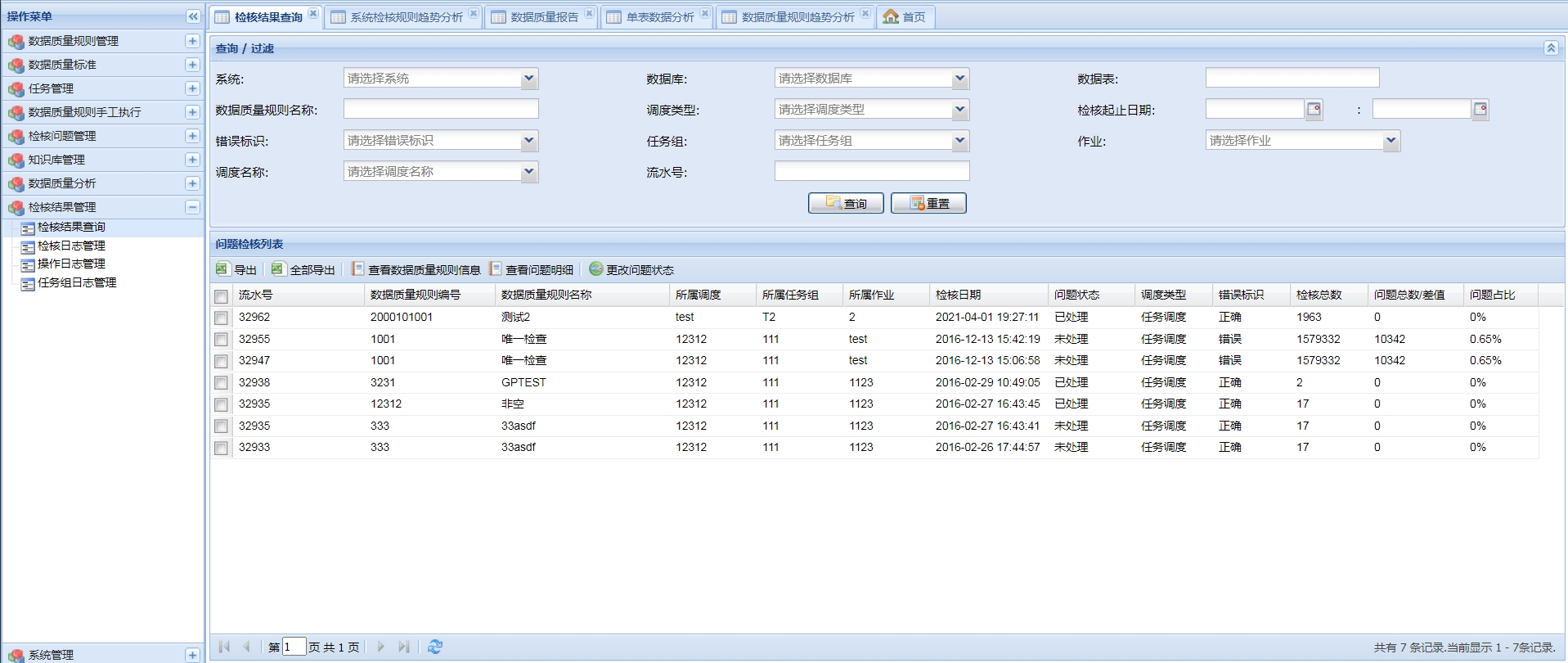
Task: Collapse the 查询/过滤 panel
Action: point(1551,48)
